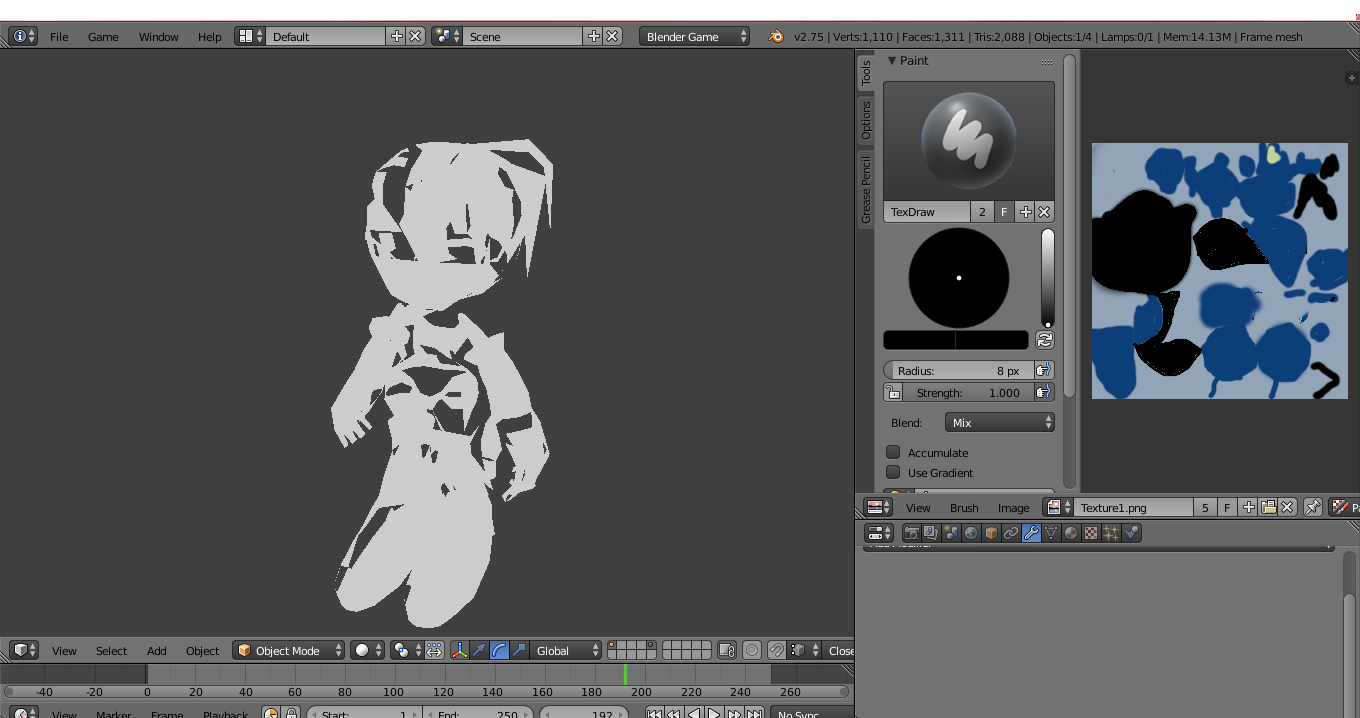Image resolution: width=1360 pixels, height=718 pixels.
Task: Toggle fake user F for TexDraw brush
Action: click(1004, 212)
